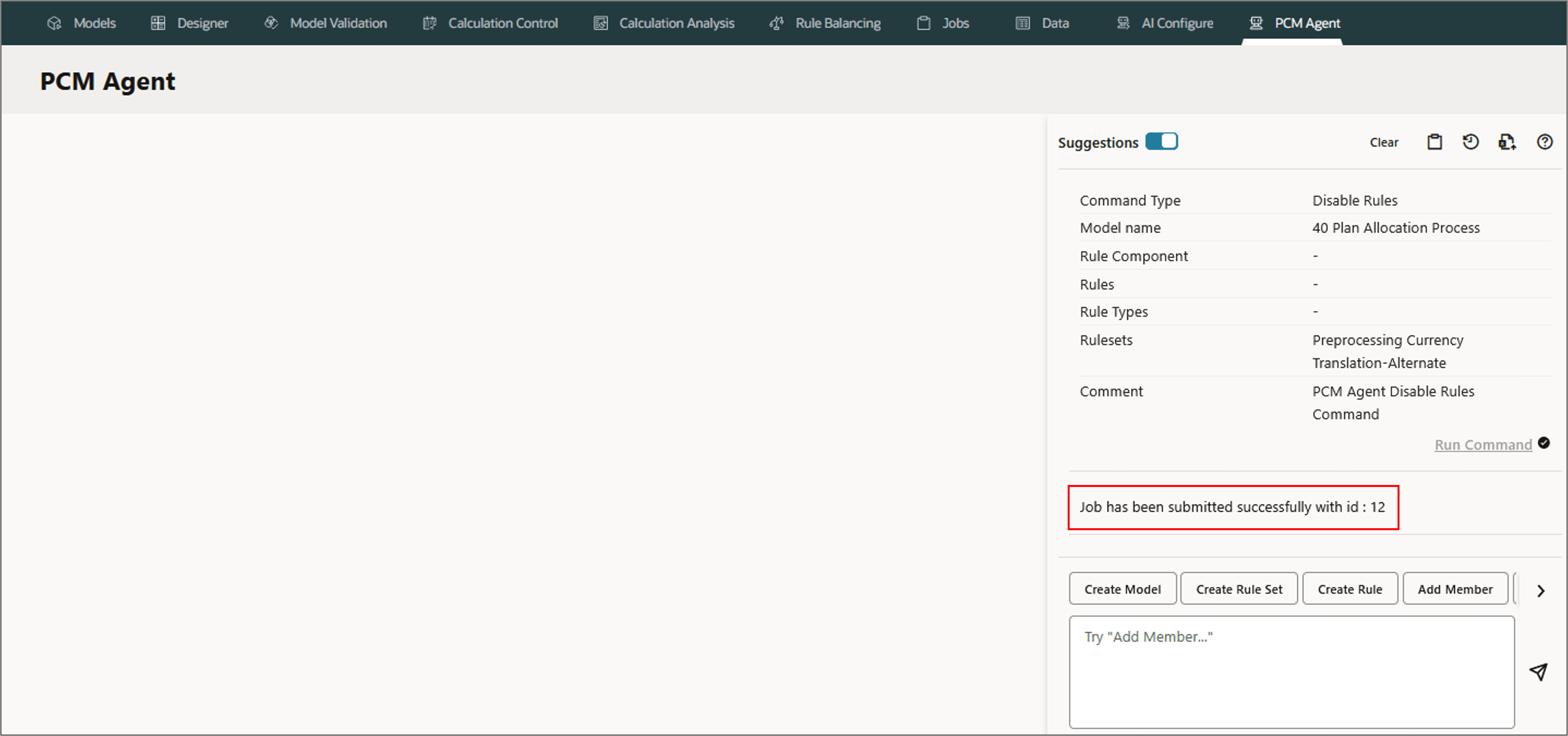
Task: Focus the "Try Add Member..." prompt box
Action: 1291,671
